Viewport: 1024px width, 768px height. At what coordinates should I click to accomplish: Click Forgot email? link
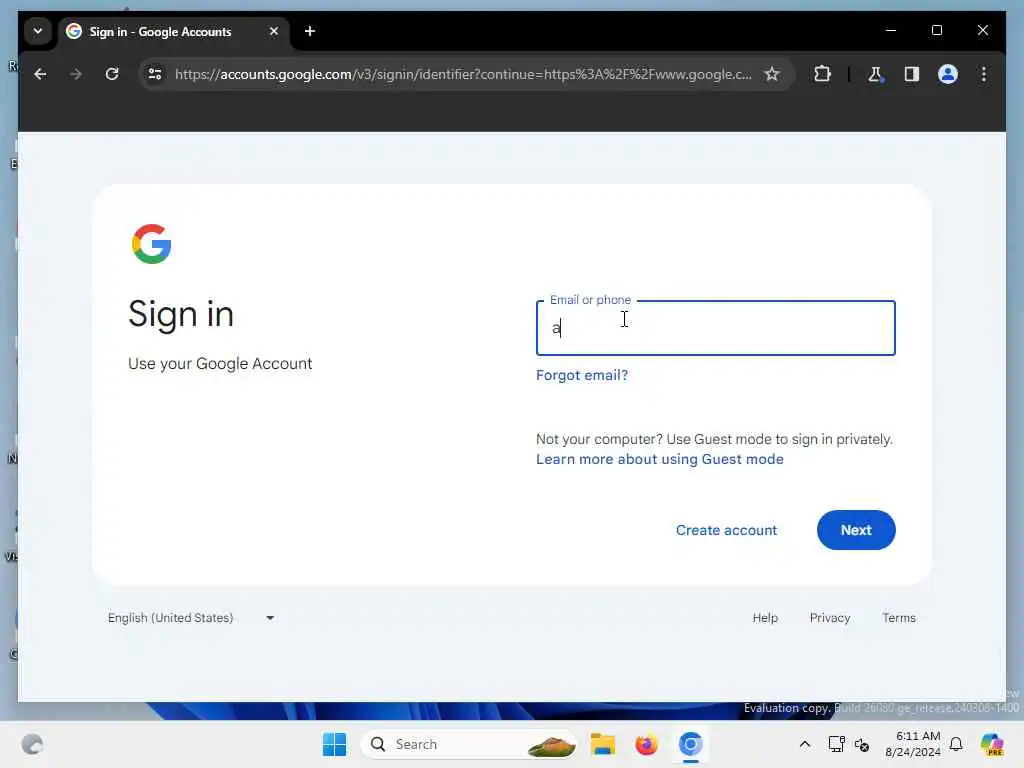point(582,376)
